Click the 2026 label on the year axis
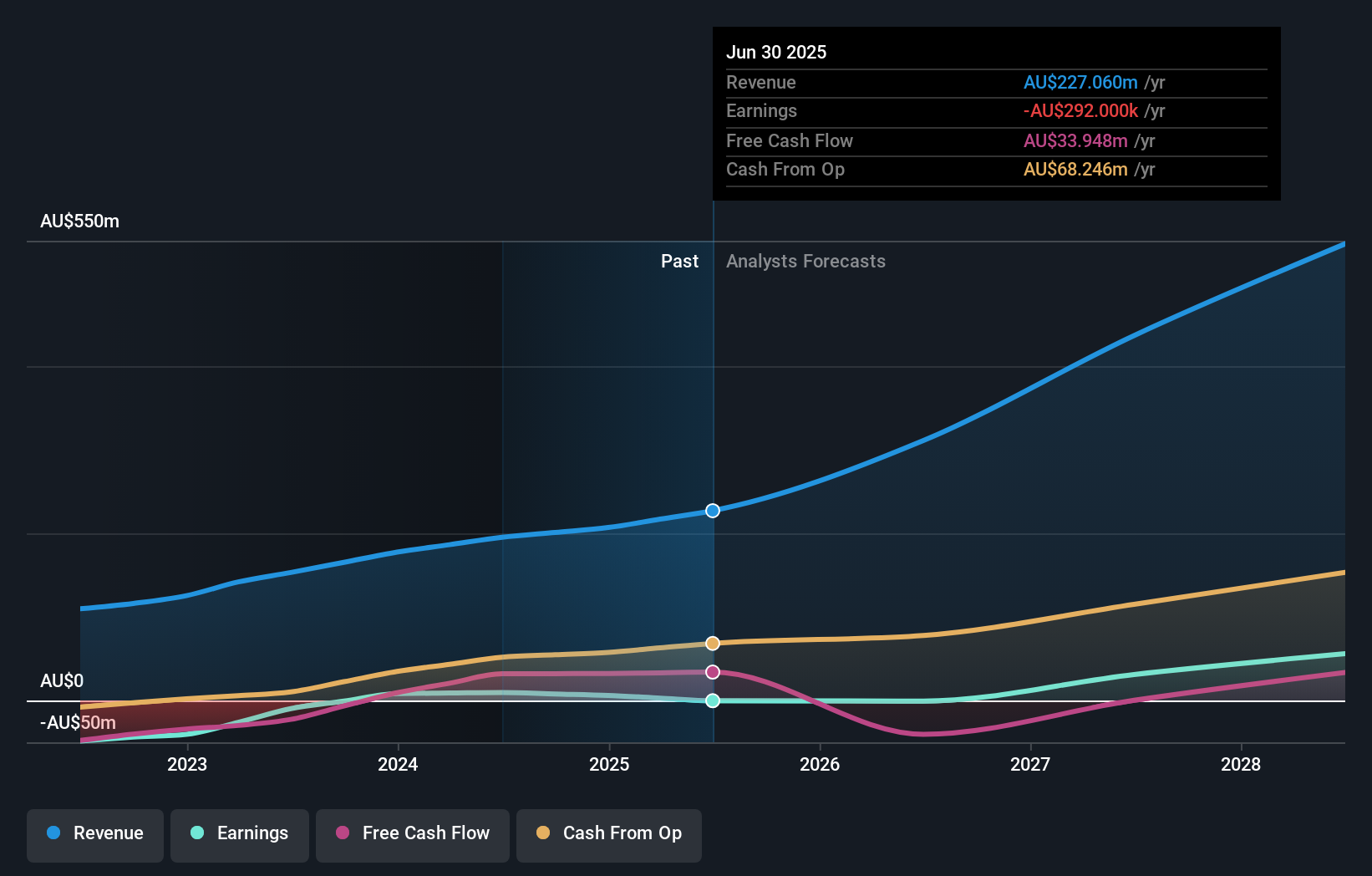Image resolution: width=1372 pixels, height=876 pixels. pyautogui.click(x=821, y=764)
